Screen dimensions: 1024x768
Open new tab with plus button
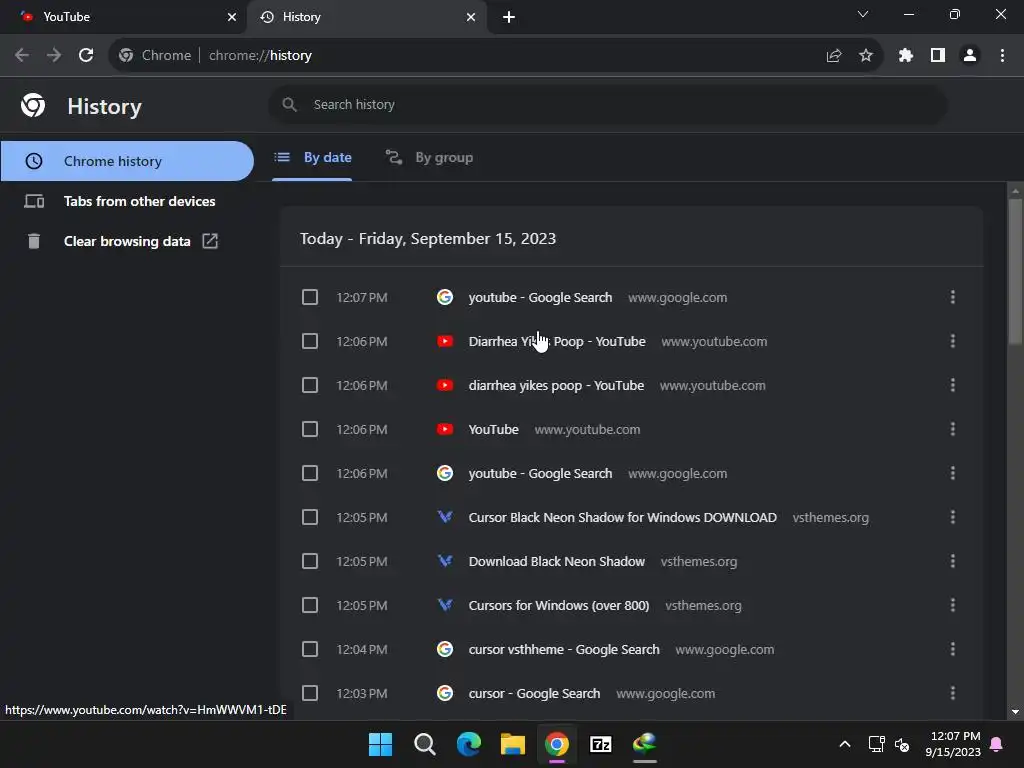click(x=509, y=17)
